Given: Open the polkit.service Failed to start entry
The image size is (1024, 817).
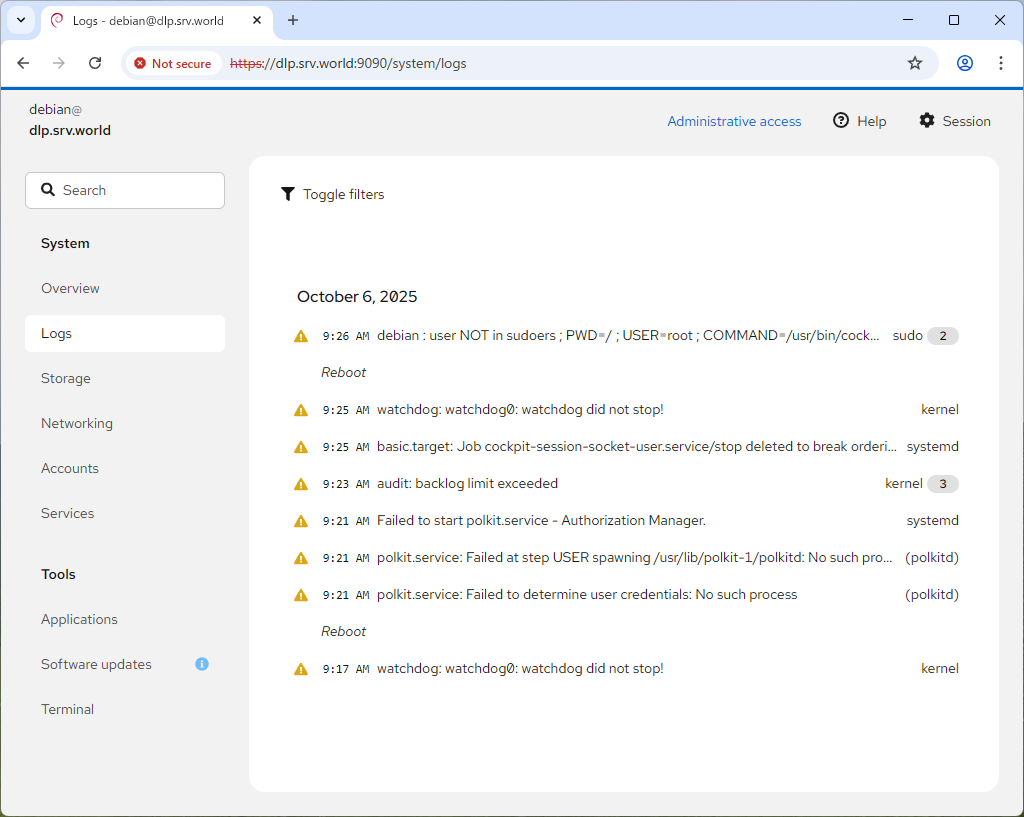Looking at the screenshot, I should point(541,521).
